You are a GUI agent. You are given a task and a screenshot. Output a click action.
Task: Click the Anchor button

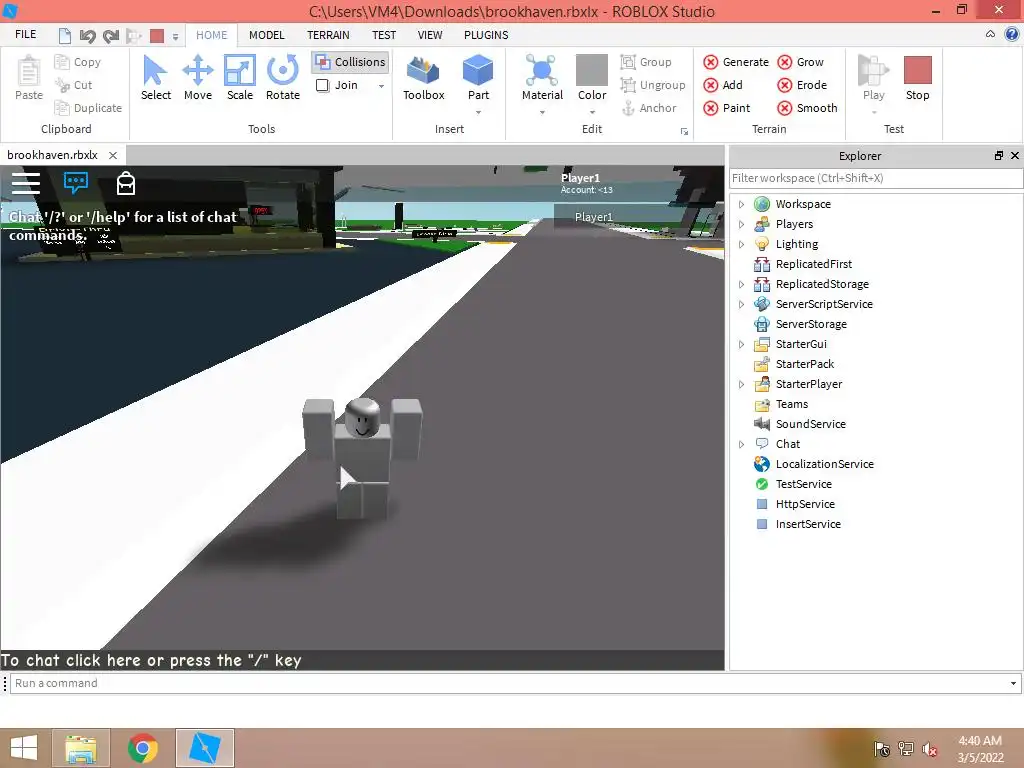tap(648, 108)
